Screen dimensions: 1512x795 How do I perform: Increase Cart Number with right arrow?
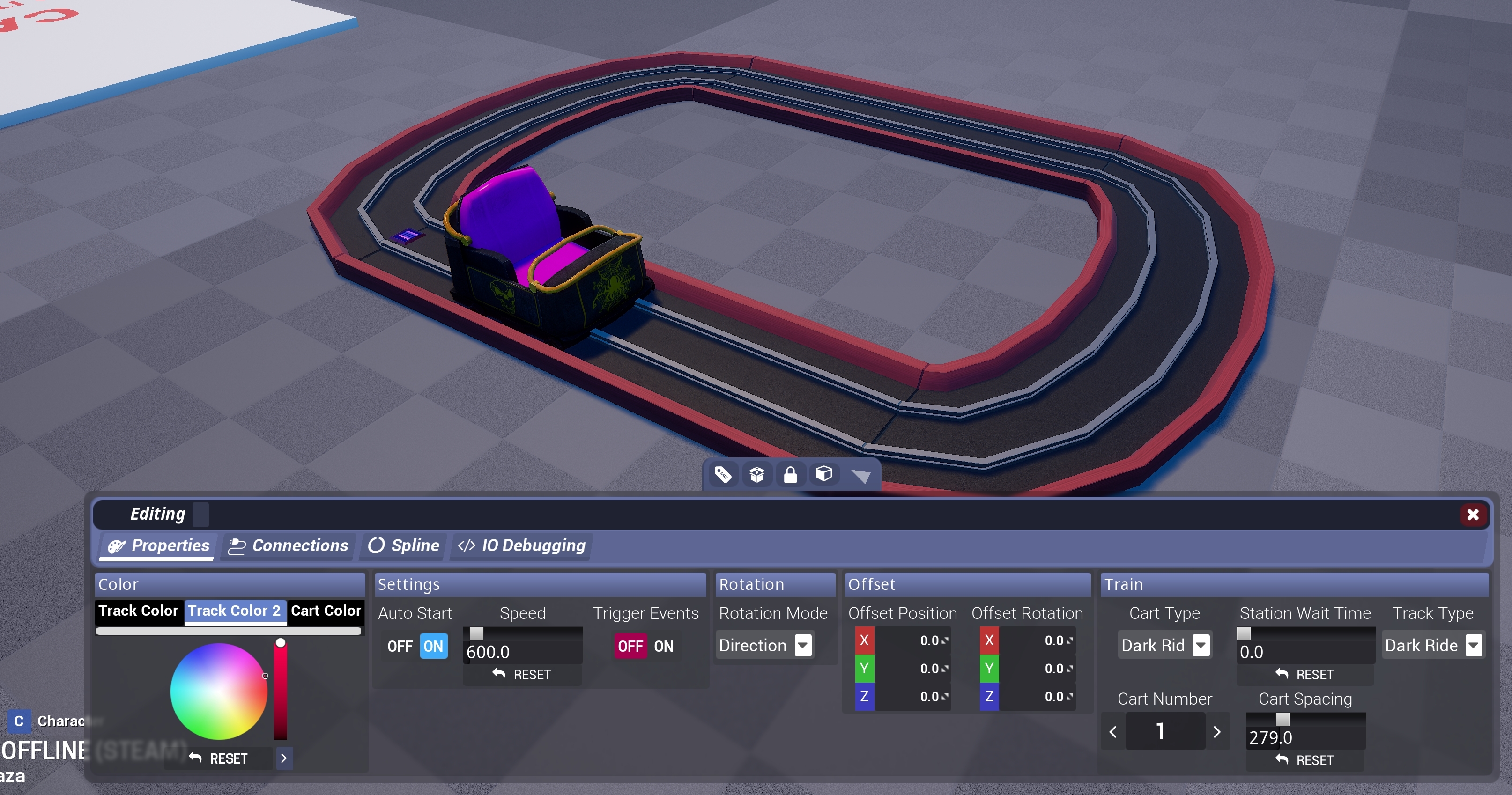point(1217,732)
